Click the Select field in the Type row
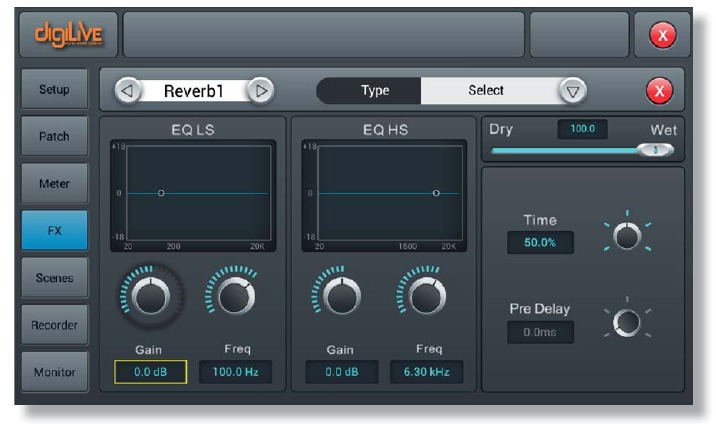716x424 pixels. [490, 90]
